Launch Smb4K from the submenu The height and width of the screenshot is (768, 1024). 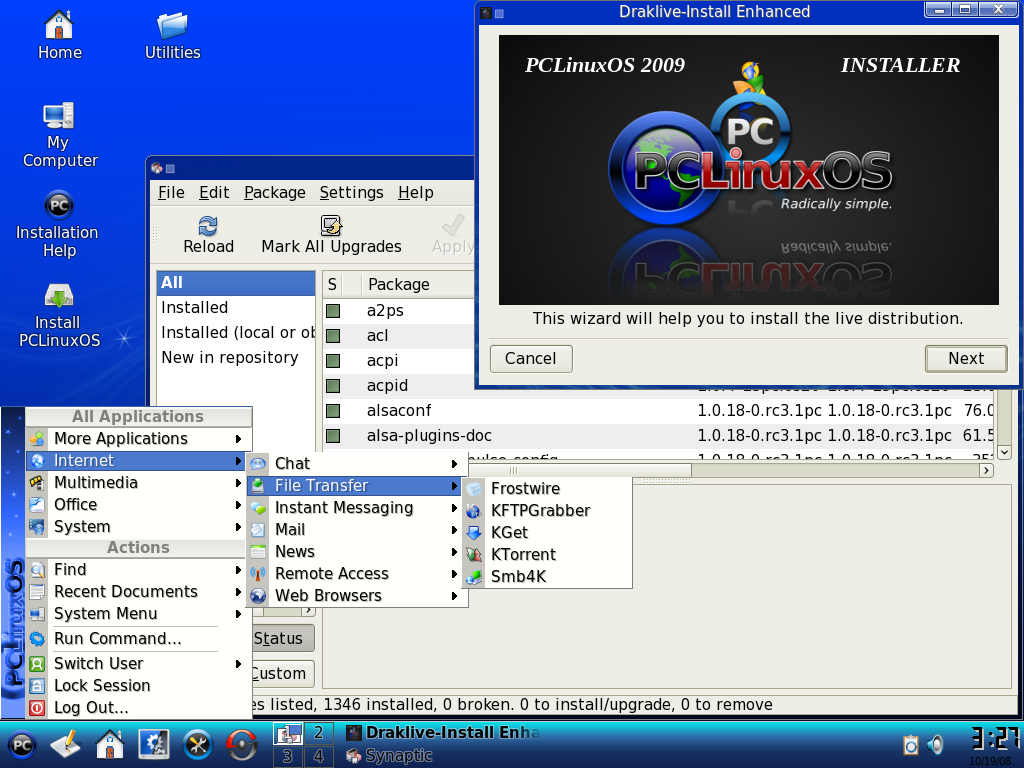547,577
